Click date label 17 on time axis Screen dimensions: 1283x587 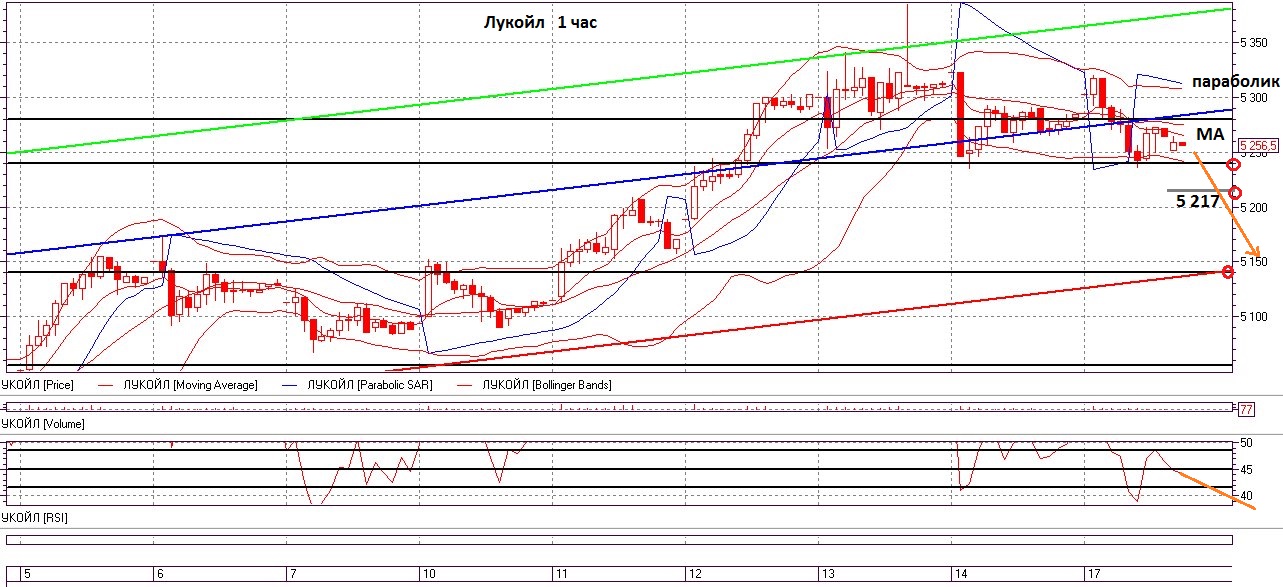click(1093, 574)
